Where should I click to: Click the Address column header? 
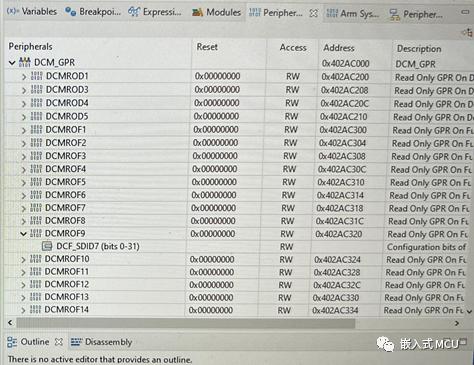339,48
